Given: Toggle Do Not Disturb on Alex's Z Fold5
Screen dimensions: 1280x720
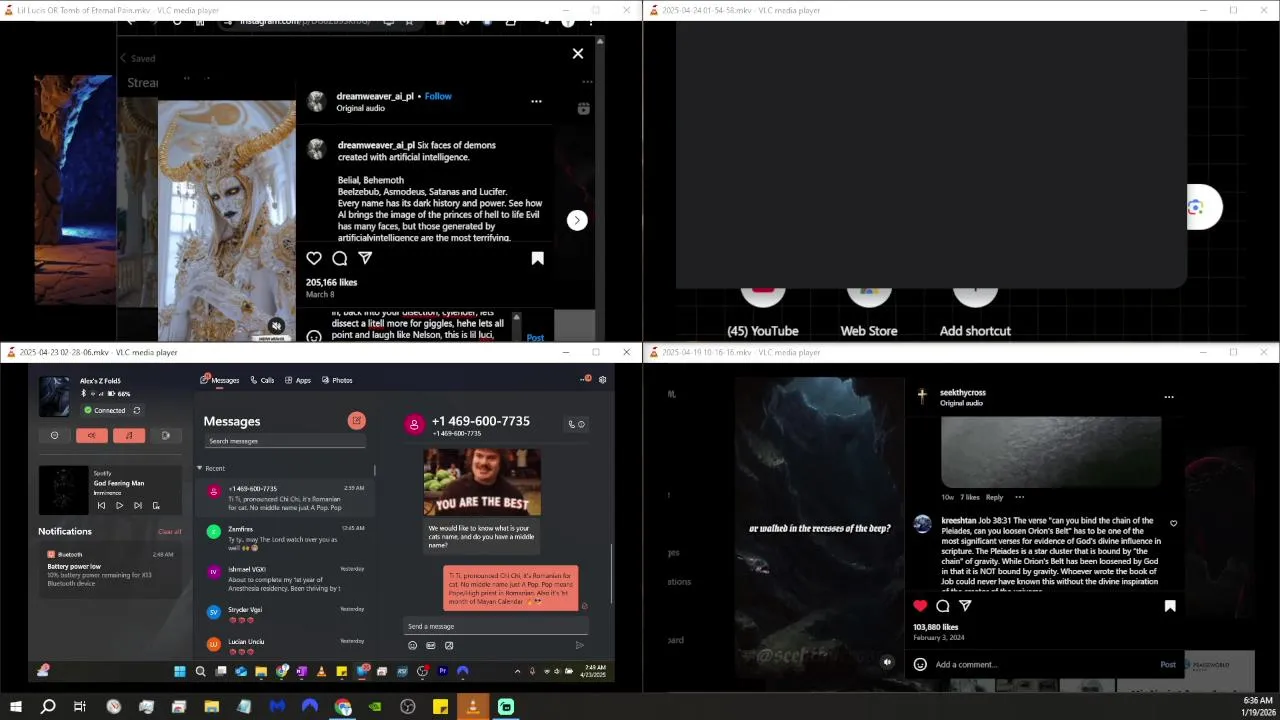Looking at the screenshot, I should 54,435.
